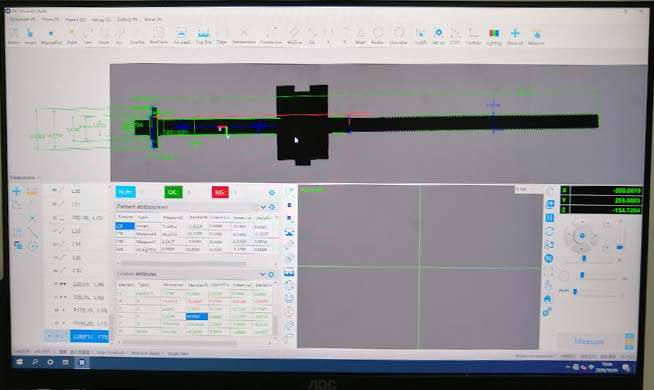Click the gear icon right of NG button
Screen dimensions: 654x390
[x=272, y=192]
